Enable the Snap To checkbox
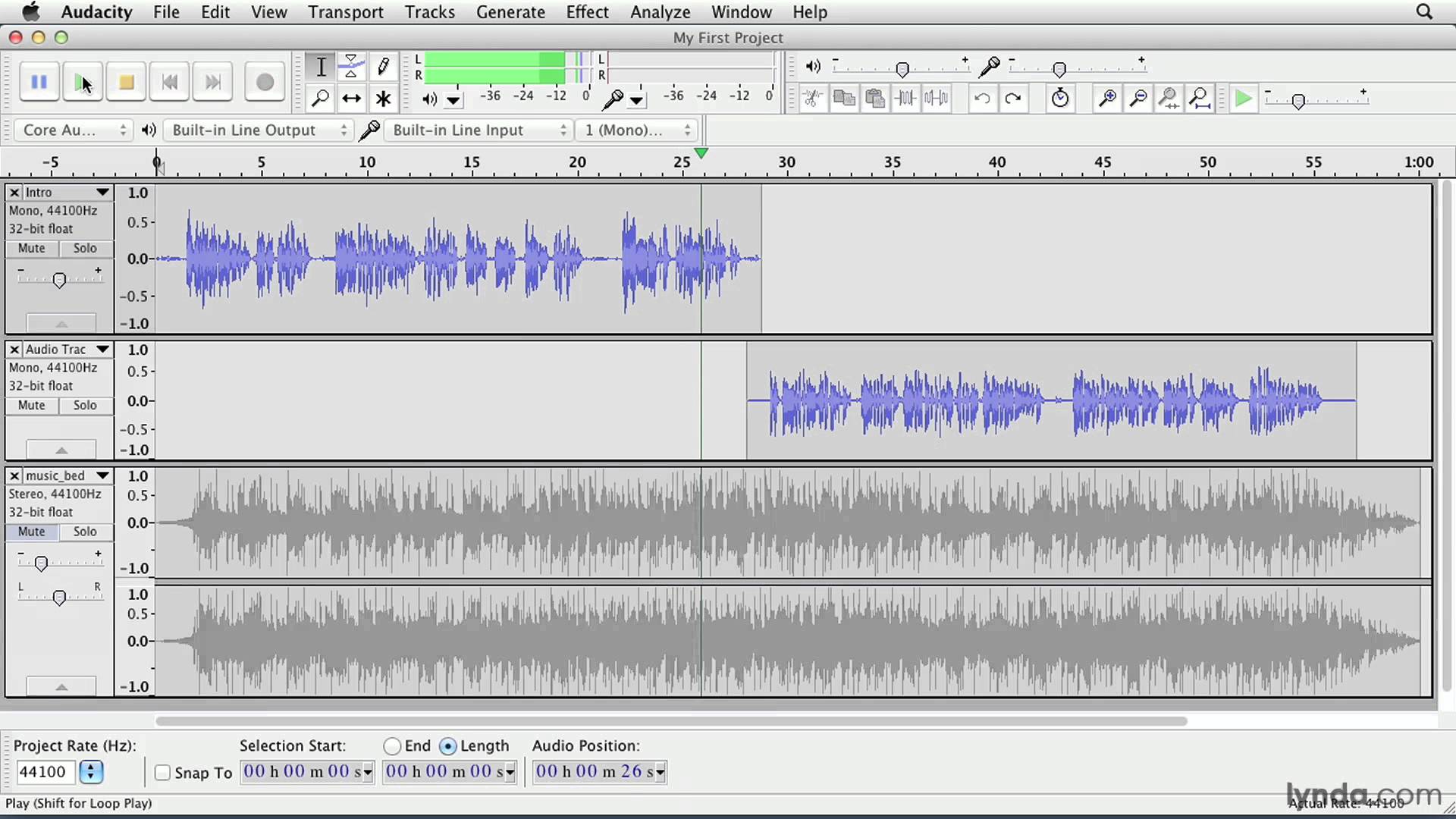The width and height of the screenshot is (1456, 819). point(162,772)
